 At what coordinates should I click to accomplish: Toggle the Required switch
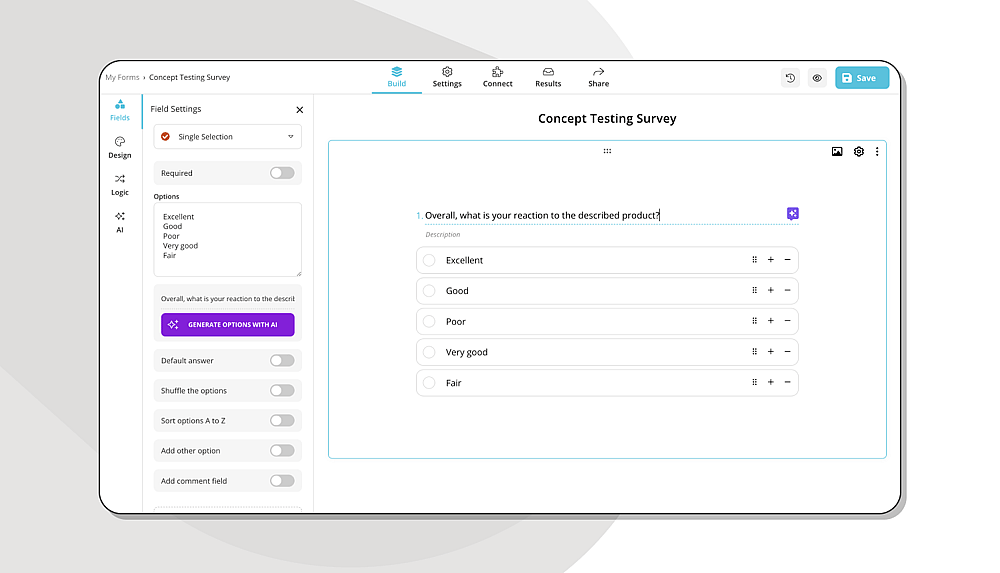pyautogui.click(x=282, y=173)
